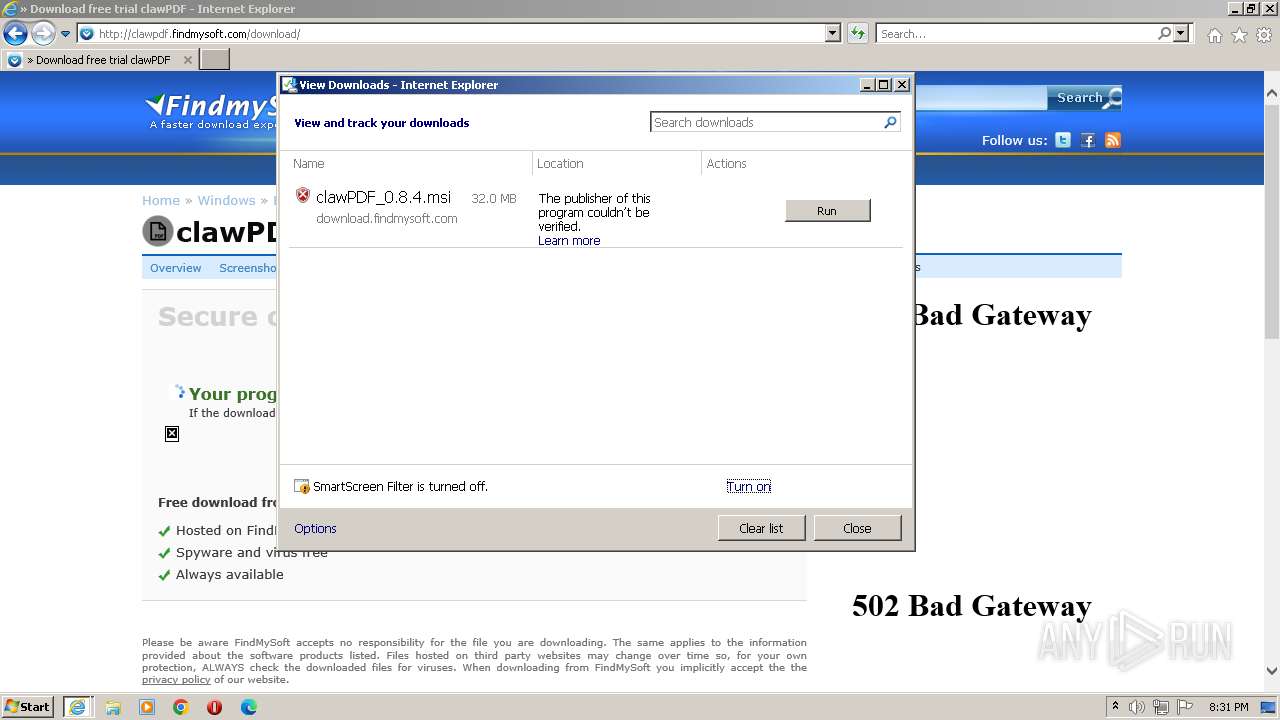
Task: Open the IE Tools gear icon
Action: 1264,35
